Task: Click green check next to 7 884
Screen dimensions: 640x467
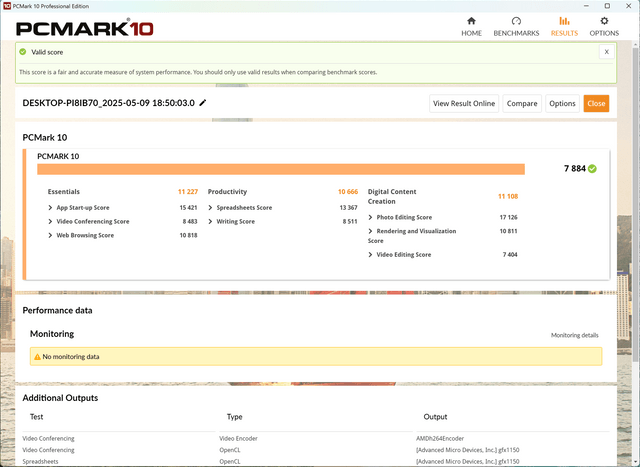Action: 592,169
